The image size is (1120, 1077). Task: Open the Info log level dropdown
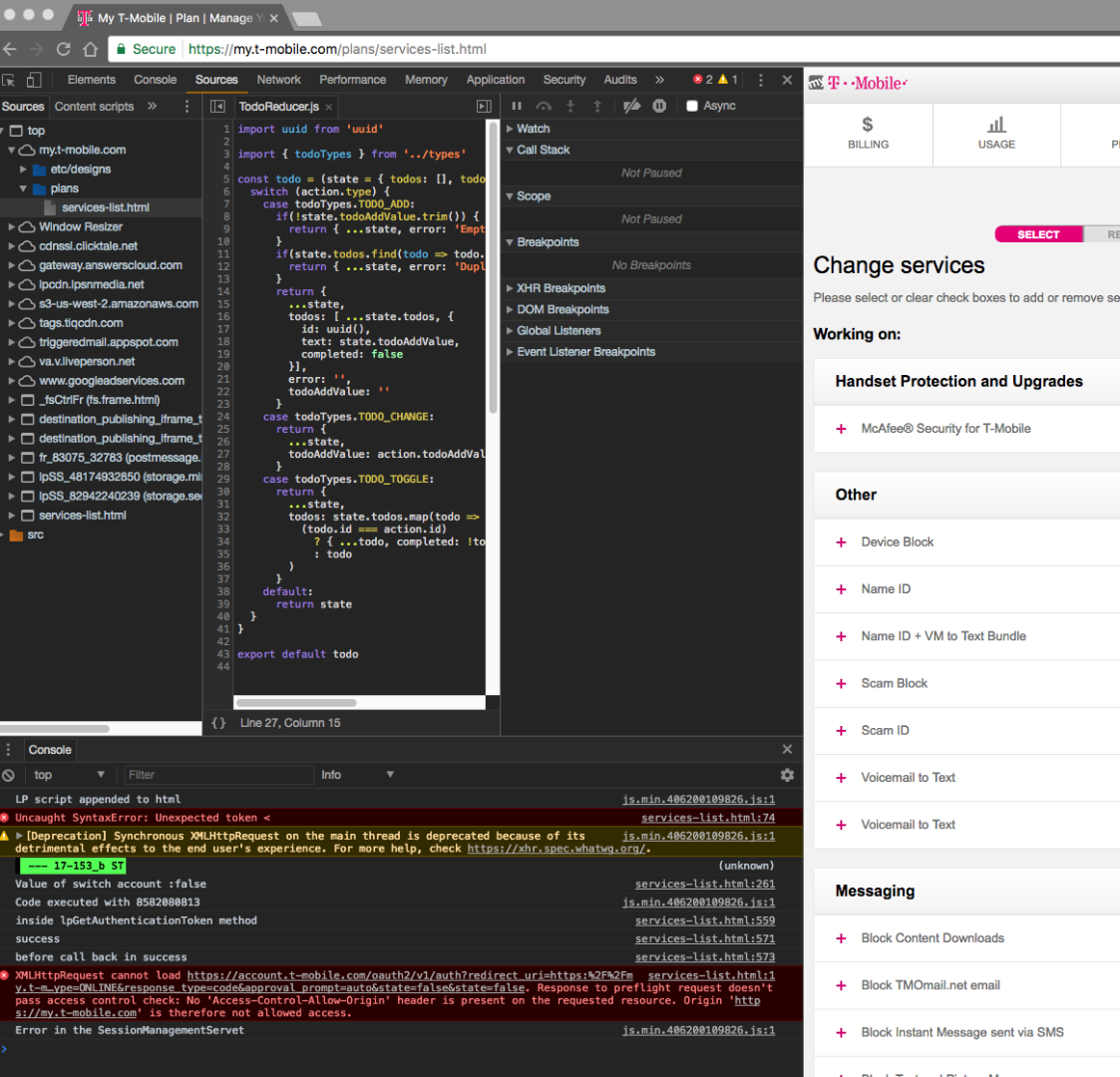(x=357, y=775)
